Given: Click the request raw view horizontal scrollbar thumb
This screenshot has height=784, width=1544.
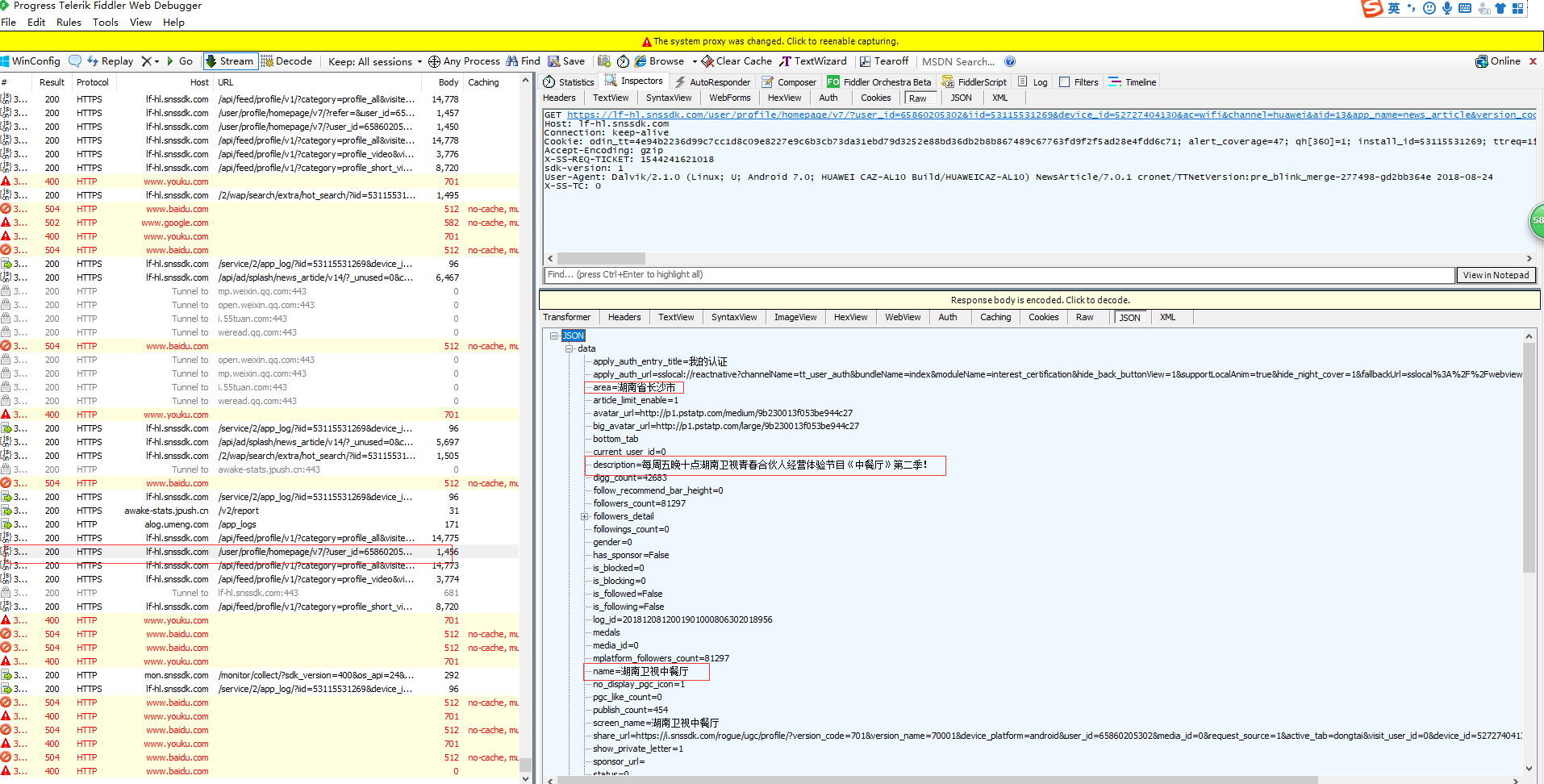Looking at the screenshot, I should pyautogui.click(x=601, y=259).
